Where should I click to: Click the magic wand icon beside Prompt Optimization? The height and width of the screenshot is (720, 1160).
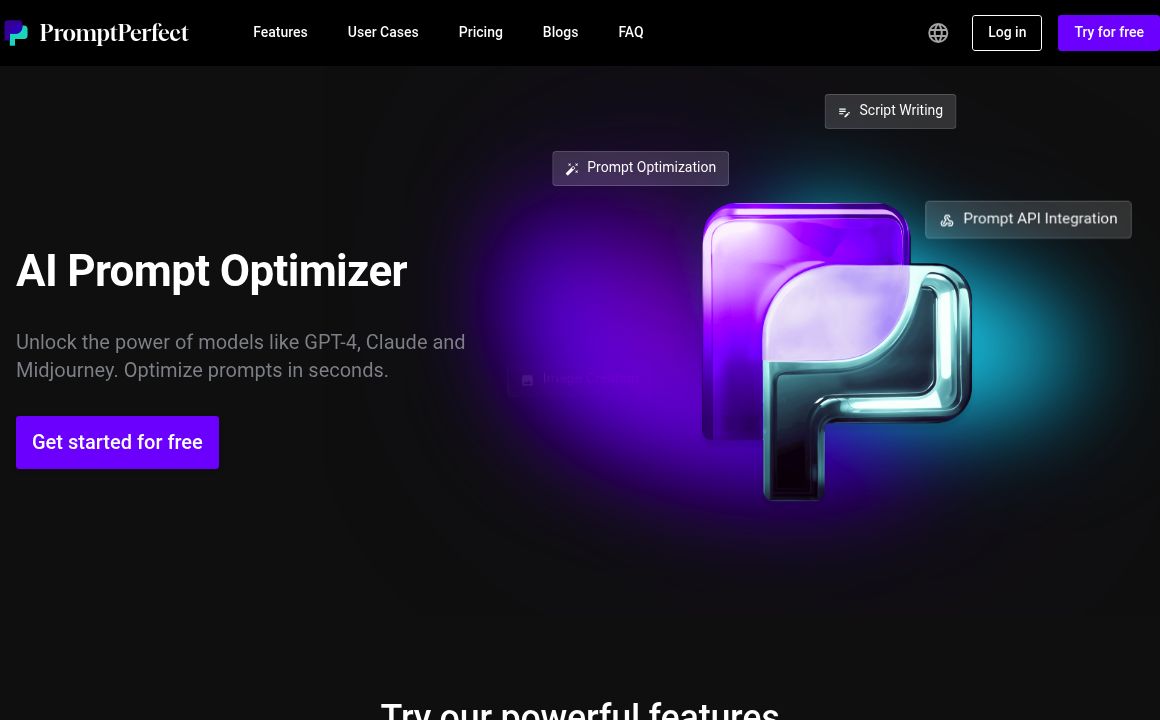572,169
